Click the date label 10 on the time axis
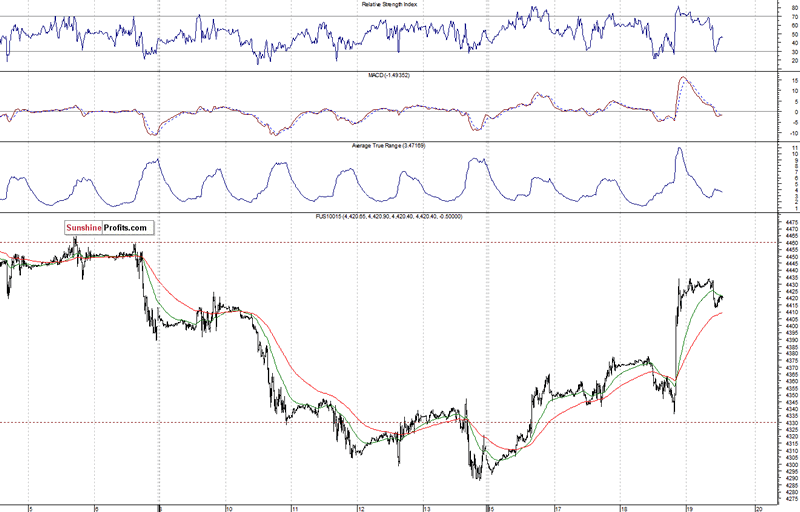Image resolution: width=800 pixels, height=512 pixels. pos(229,507)
